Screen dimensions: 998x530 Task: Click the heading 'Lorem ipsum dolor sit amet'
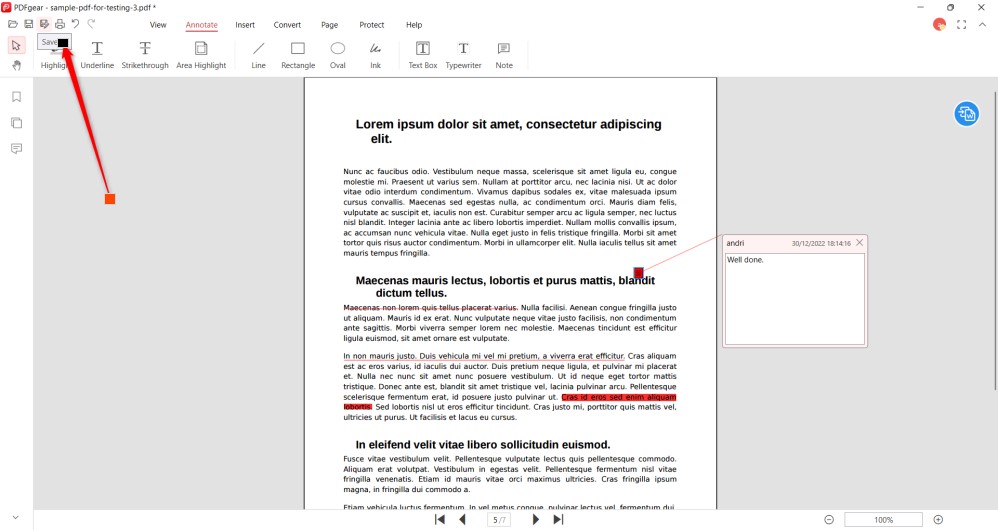[438, 124]
